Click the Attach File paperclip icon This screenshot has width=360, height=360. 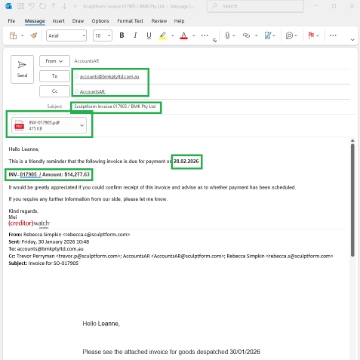click(x=227, y=35)
